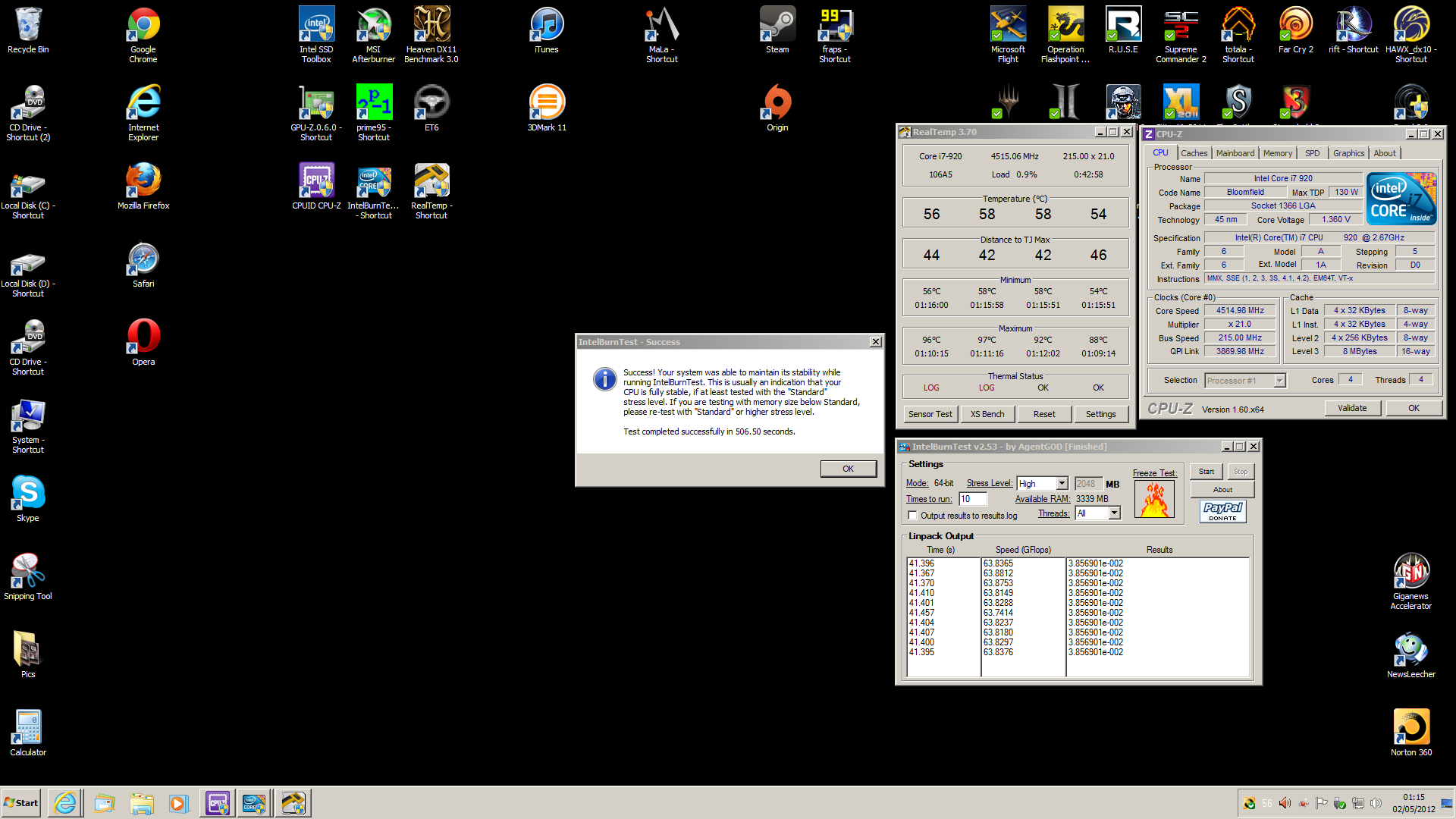Click the Freeze Test flame icon
The image size is (1456, 819).
pyautogui.click(x=1154, y=500)
